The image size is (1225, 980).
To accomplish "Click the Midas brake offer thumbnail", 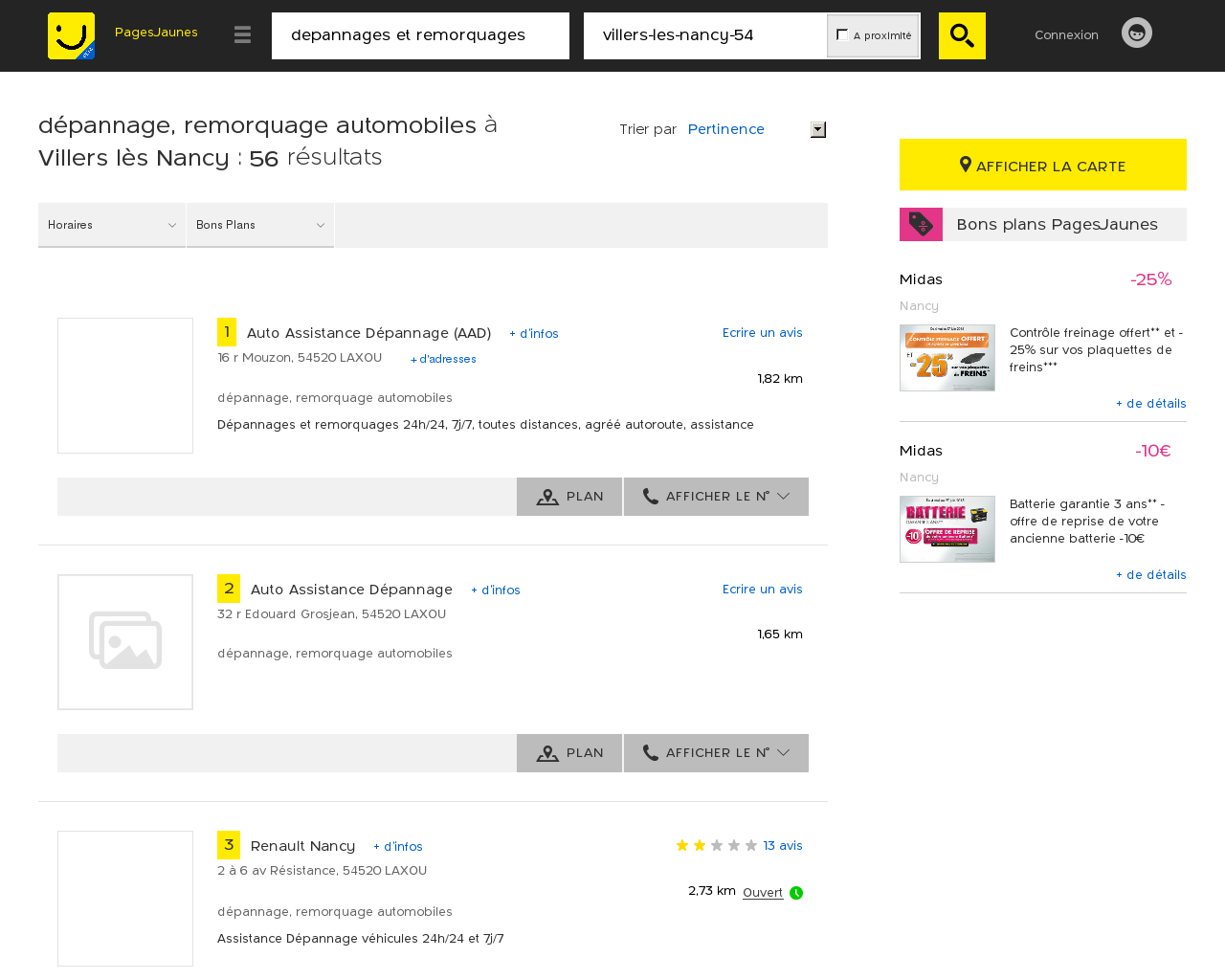I will (x=947, y=358).
